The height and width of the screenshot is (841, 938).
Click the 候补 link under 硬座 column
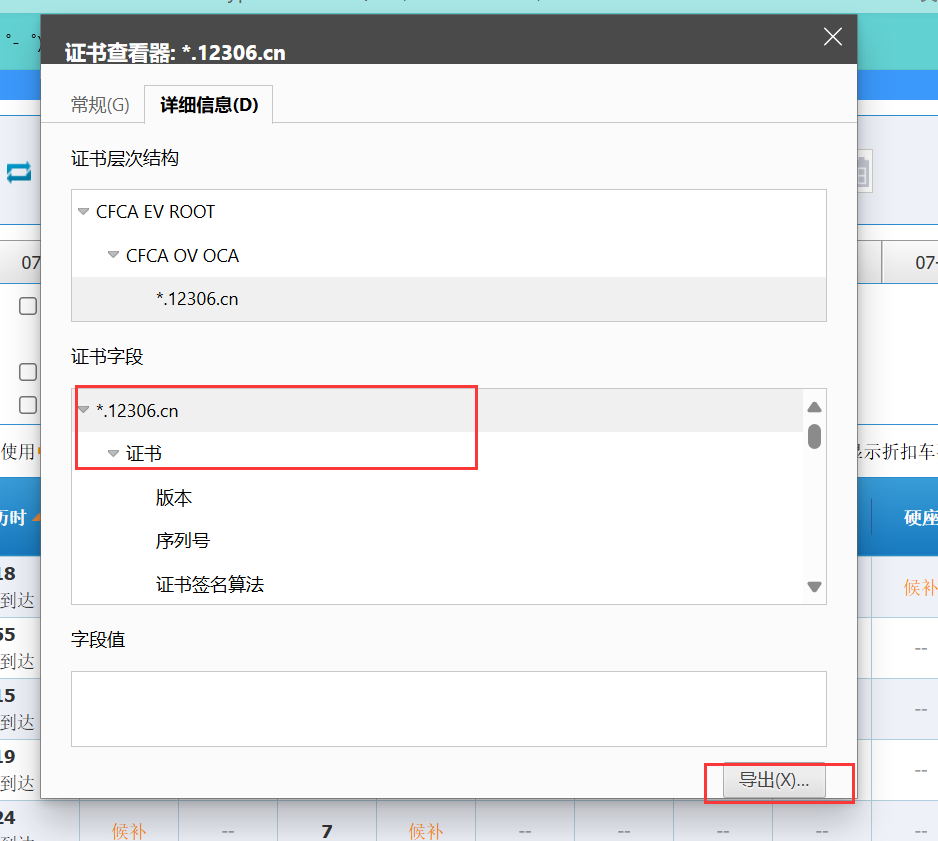click(x=920, y=587)
